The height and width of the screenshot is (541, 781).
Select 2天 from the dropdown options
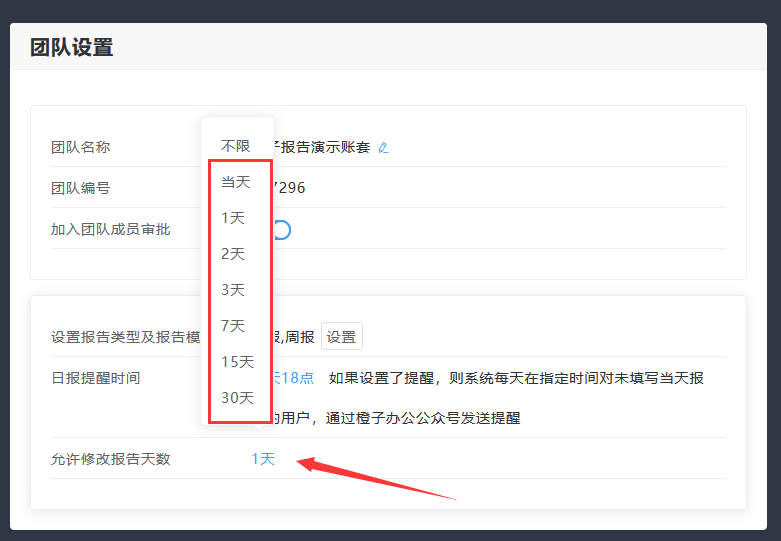pos(233,254)
